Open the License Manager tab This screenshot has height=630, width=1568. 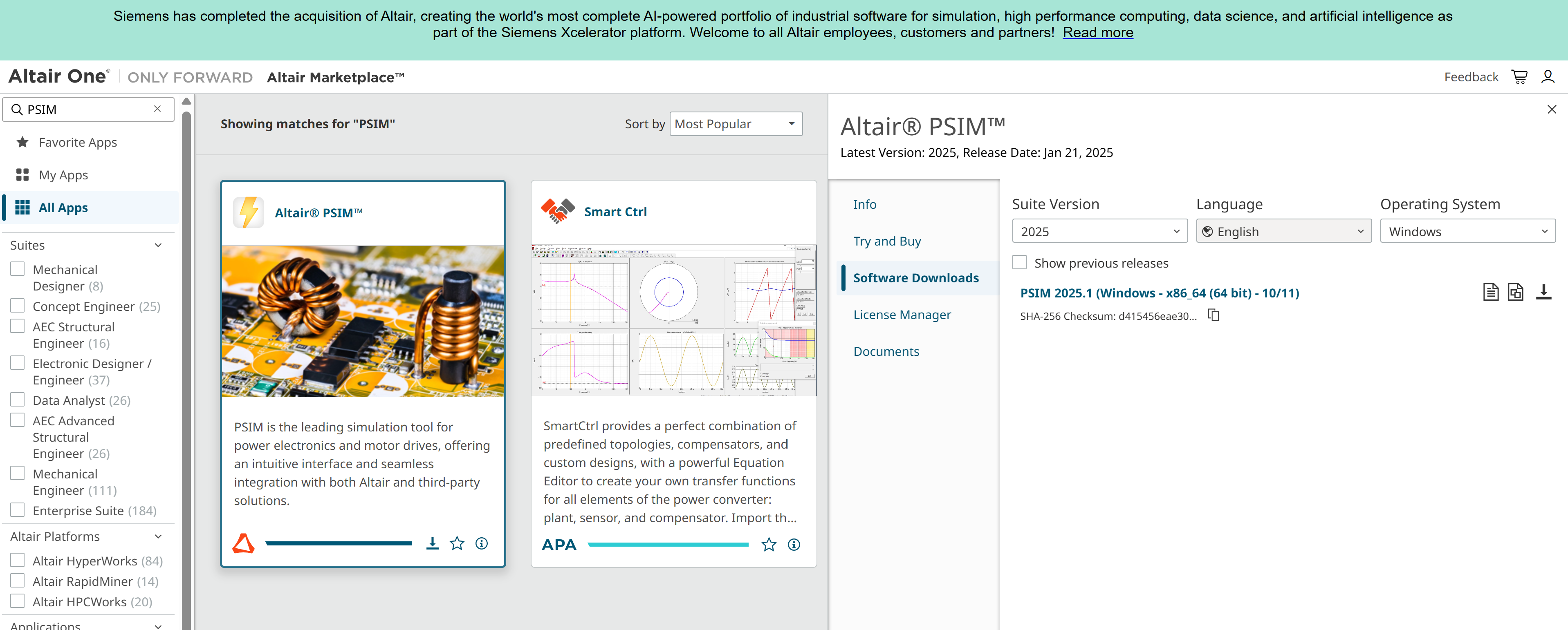point(902,315)
